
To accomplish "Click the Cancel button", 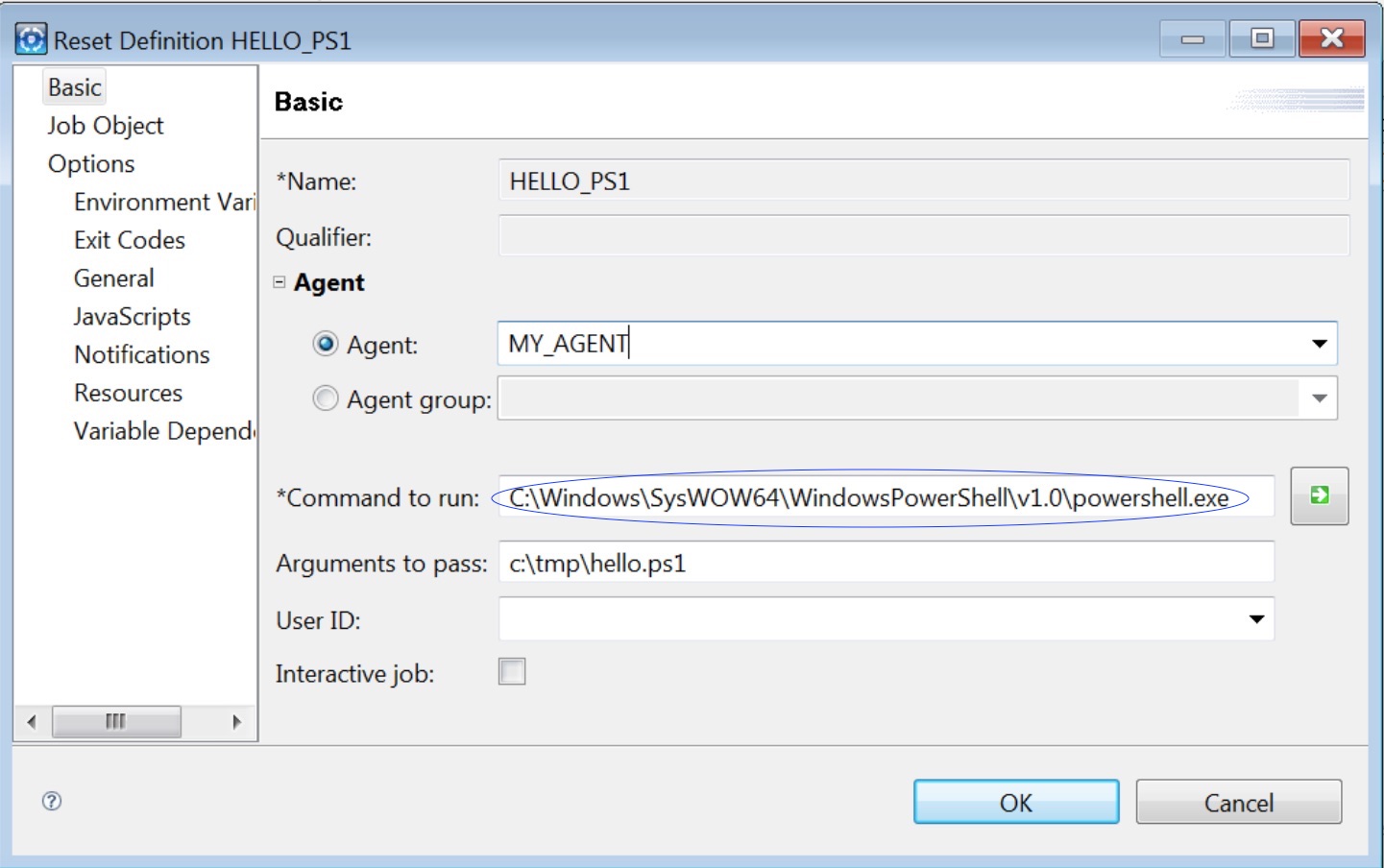I will click(x=1239, y=802).
